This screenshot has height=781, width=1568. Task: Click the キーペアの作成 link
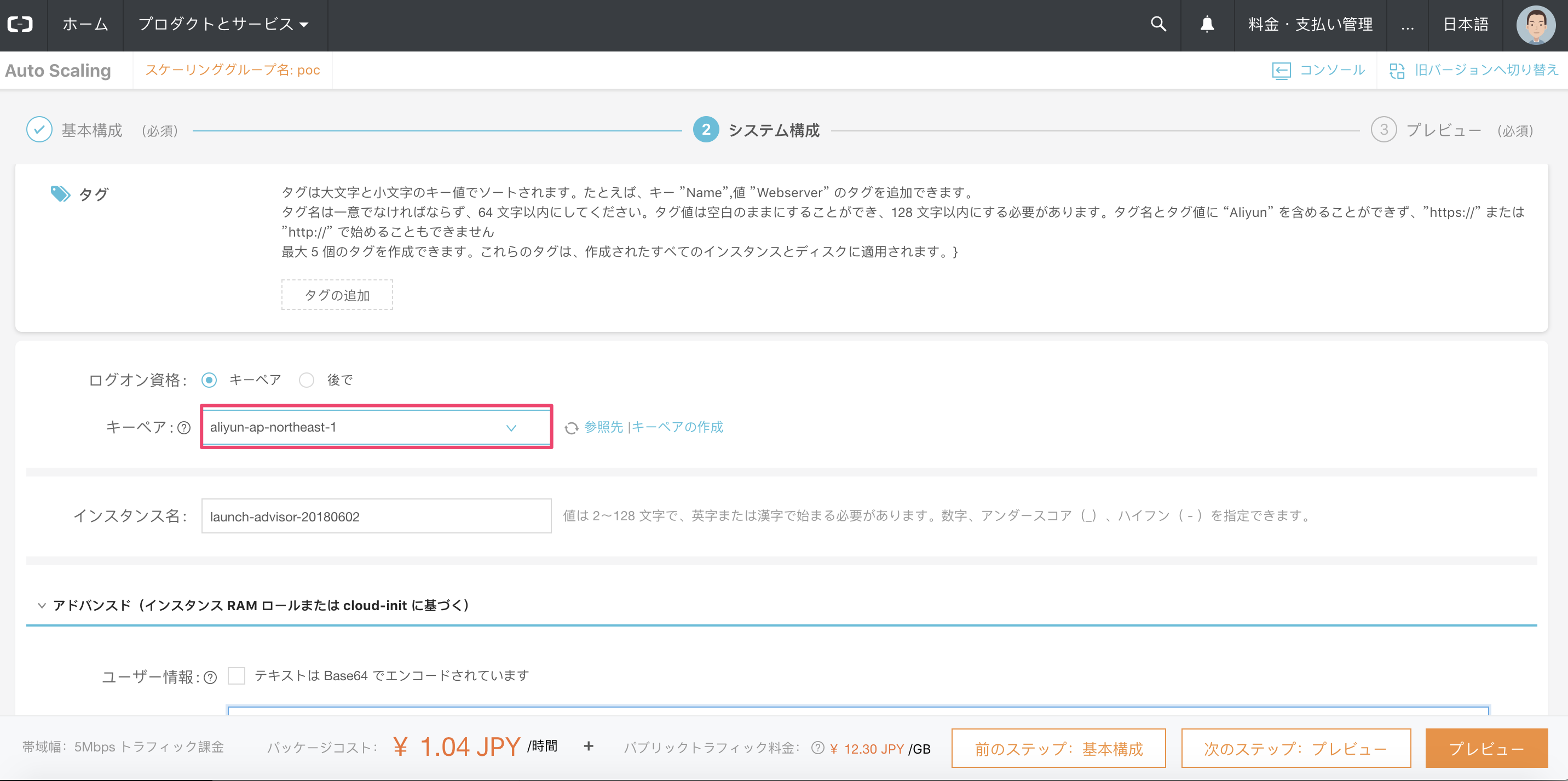(x=677, y=427)
